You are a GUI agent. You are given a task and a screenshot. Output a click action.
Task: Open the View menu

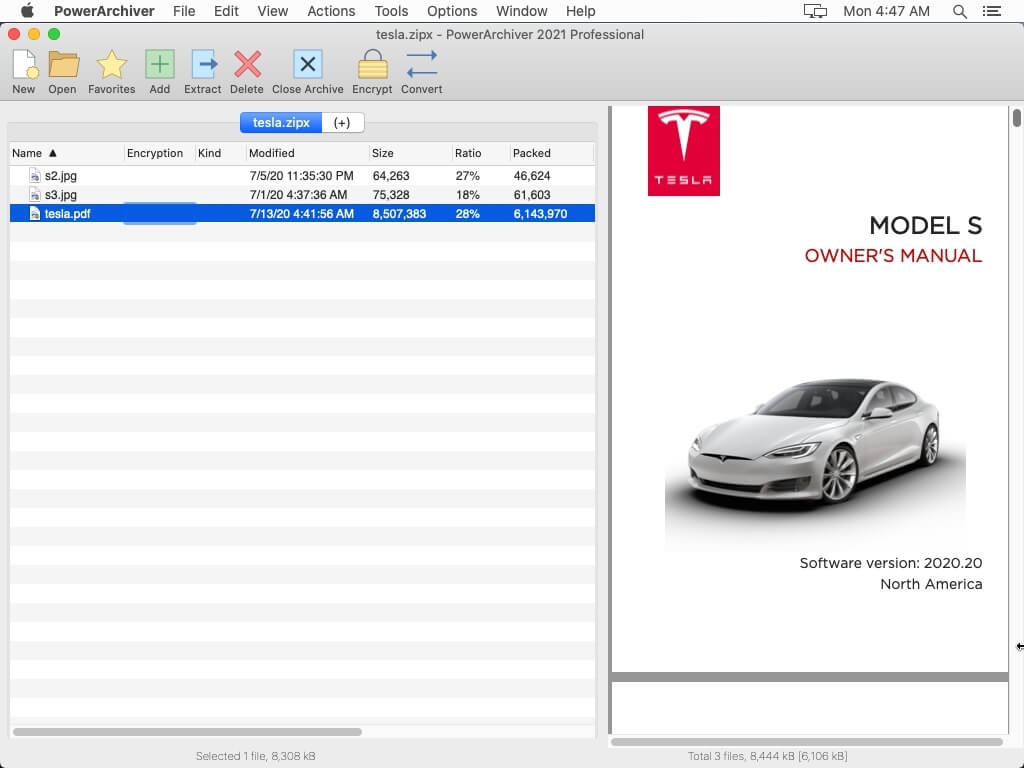[x=272, y=11]
